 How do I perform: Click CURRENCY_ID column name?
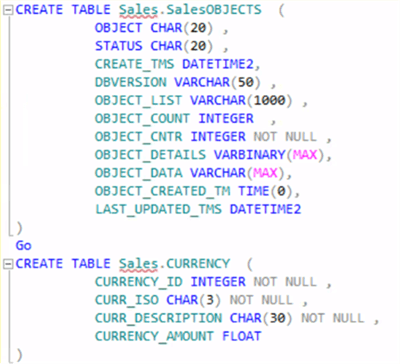[138, 282]
